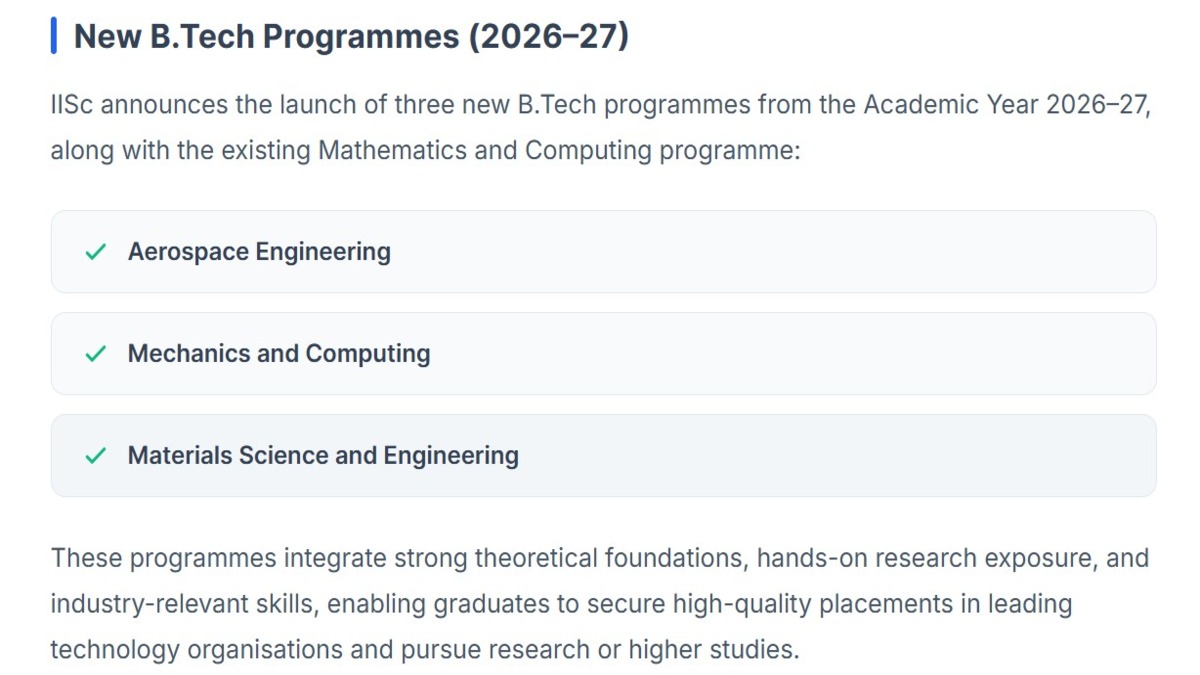Screen dimensions: 1200x675
Task: Click the green tick next to Mechanics and Computing
Action: click(x=96, y=354)
